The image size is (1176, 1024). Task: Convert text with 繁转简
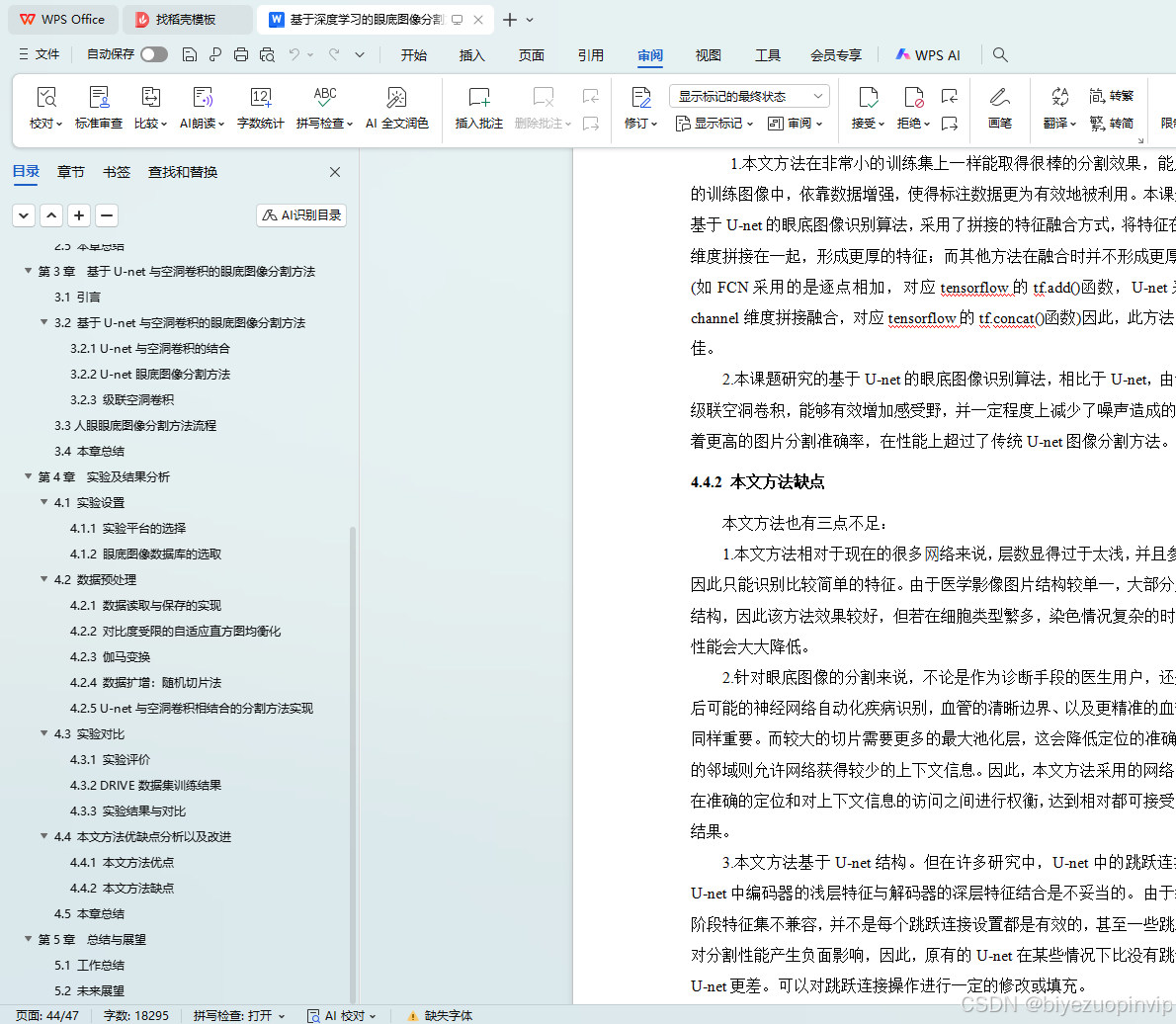click(1112, 123)
